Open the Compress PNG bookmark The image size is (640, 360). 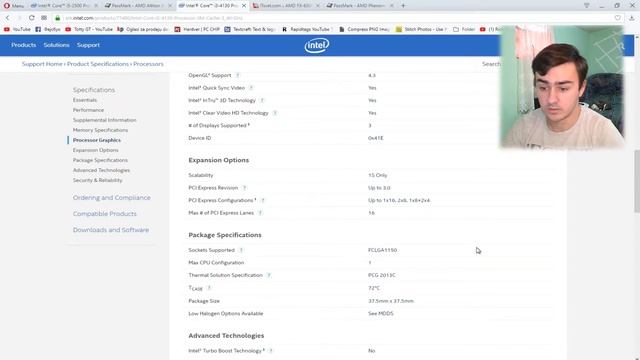pyautogui.click(x=364, y=29)
